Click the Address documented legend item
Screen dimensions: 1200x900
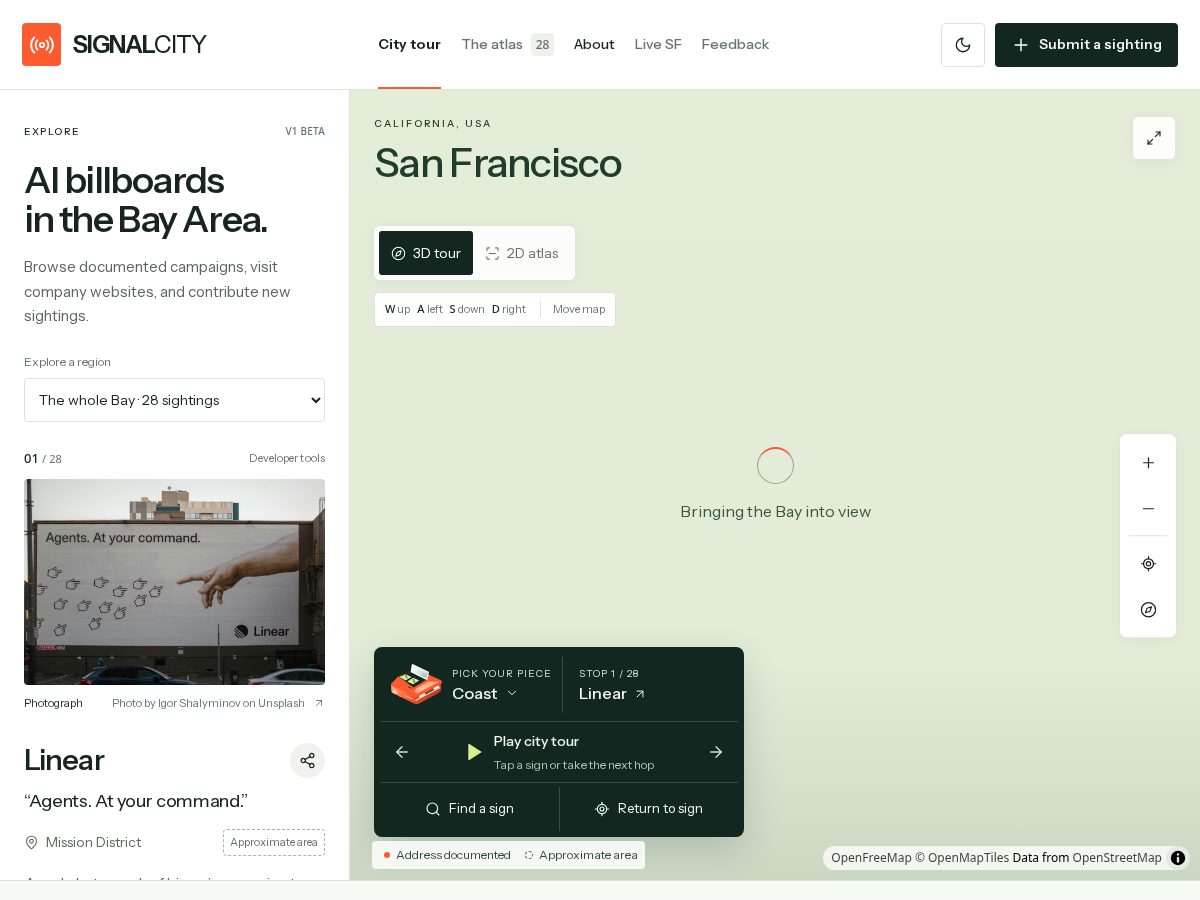tap(447, 855)
